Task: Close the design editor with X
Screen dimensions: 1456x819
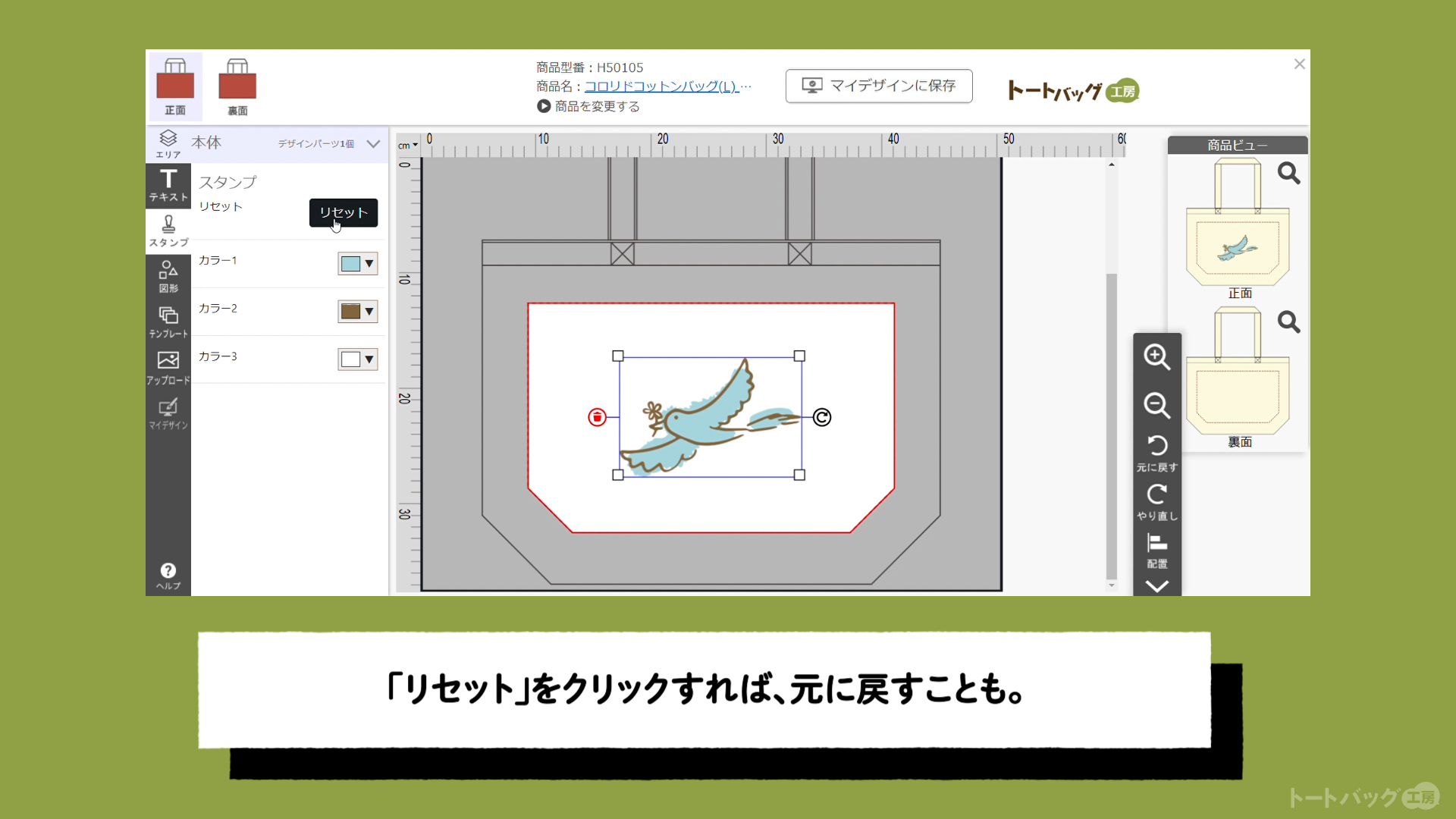Action: click(1299, 64)
